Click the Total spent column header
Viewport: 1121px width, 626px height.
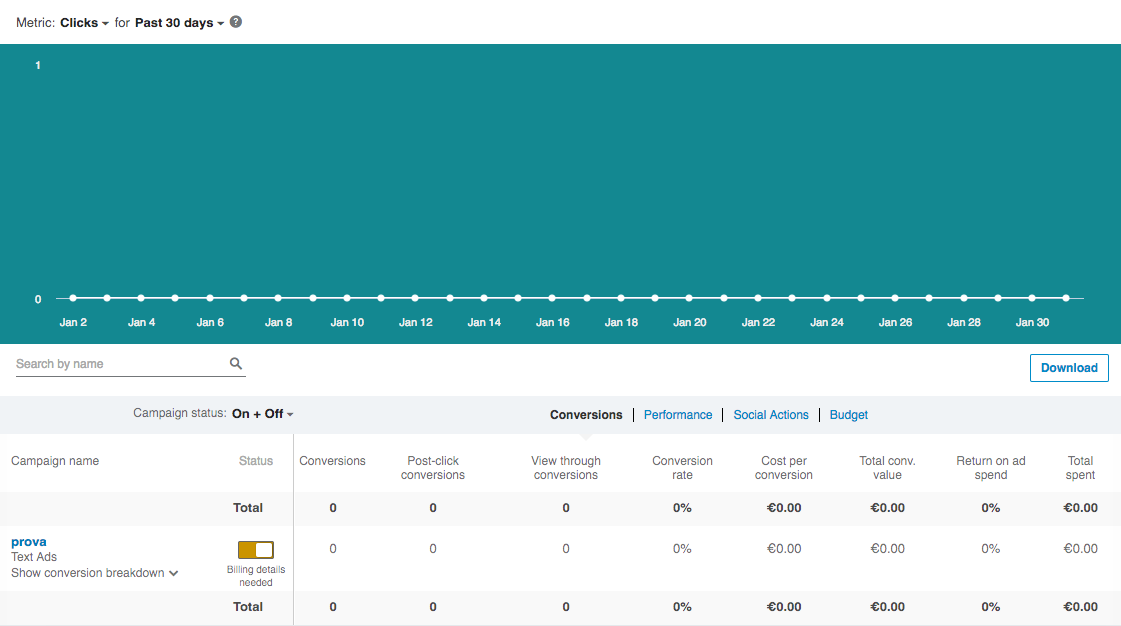click(x=1080, y=467)
